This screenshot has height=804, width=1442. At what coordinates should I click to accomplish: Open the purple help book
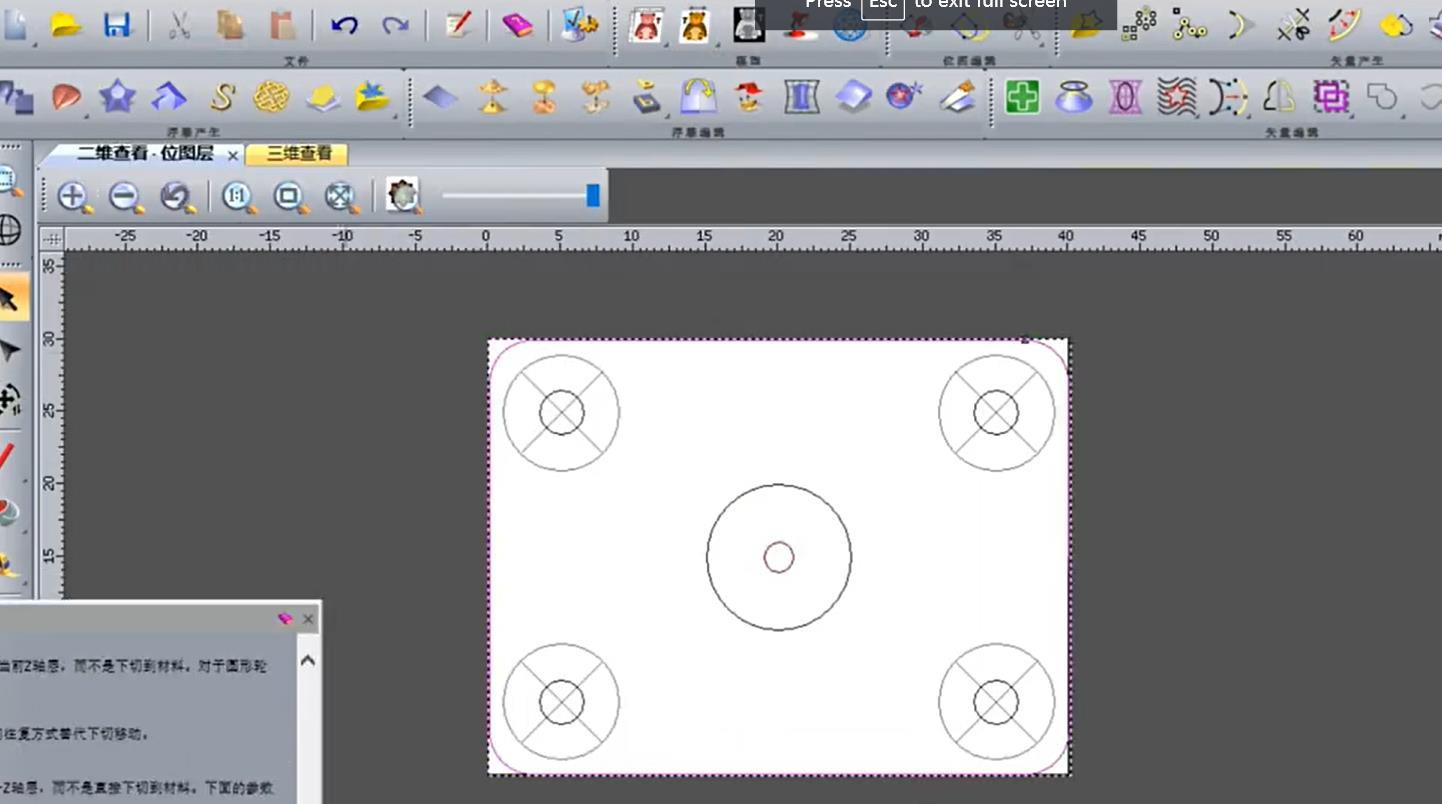[517, 26]
